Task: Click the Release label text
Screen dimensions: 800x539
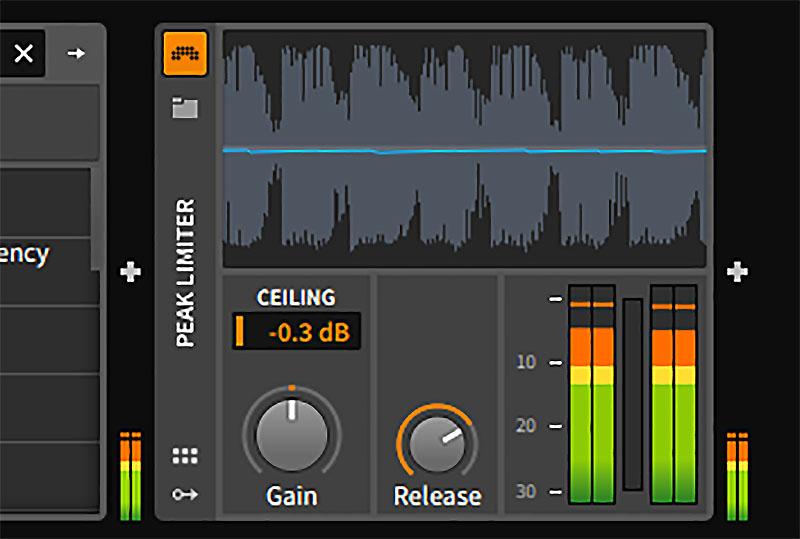Action: pyautogui.click(x=438, y=496)
